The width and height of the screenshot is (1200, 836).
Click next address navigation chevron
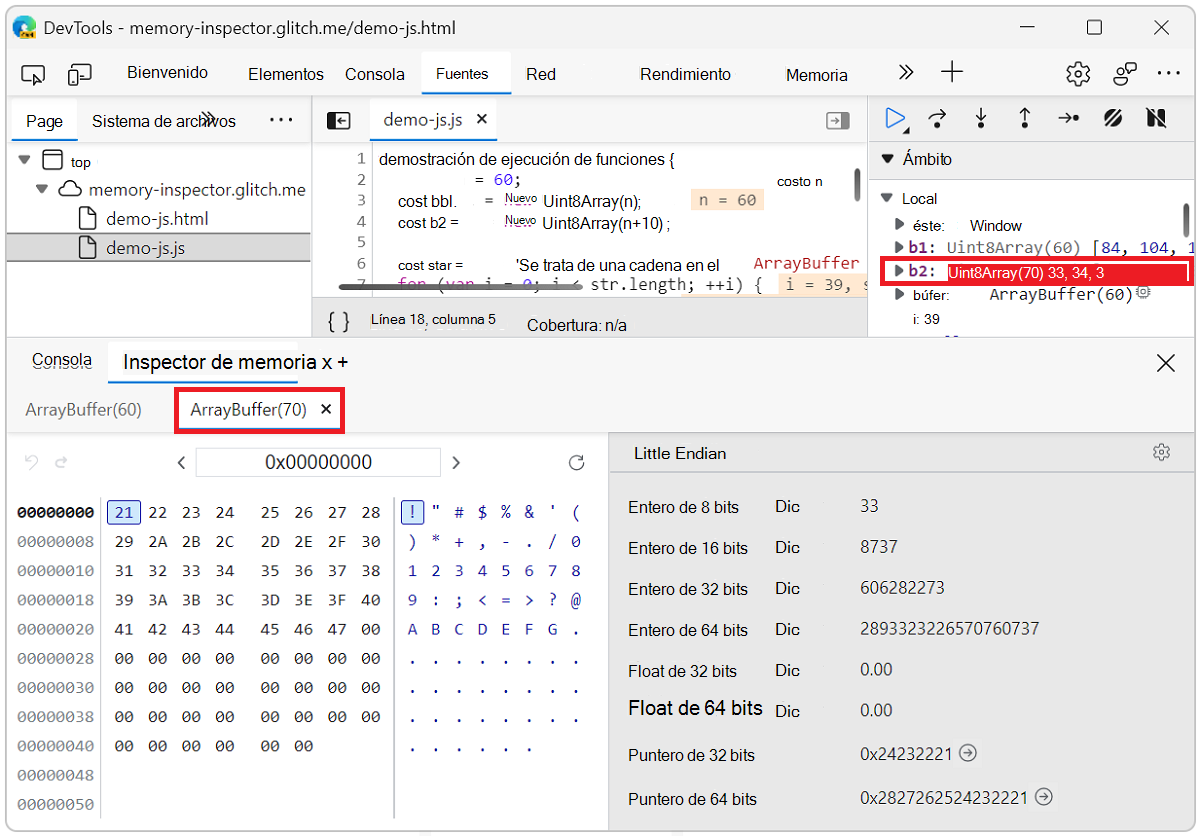[x=456, y=462]
